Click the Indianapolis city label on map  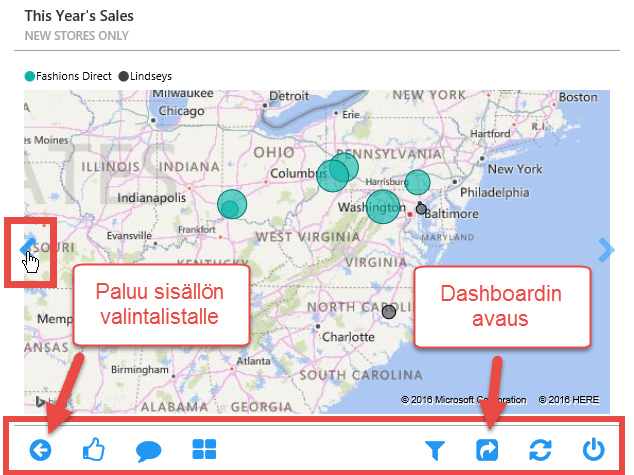[x=152, y=198]
